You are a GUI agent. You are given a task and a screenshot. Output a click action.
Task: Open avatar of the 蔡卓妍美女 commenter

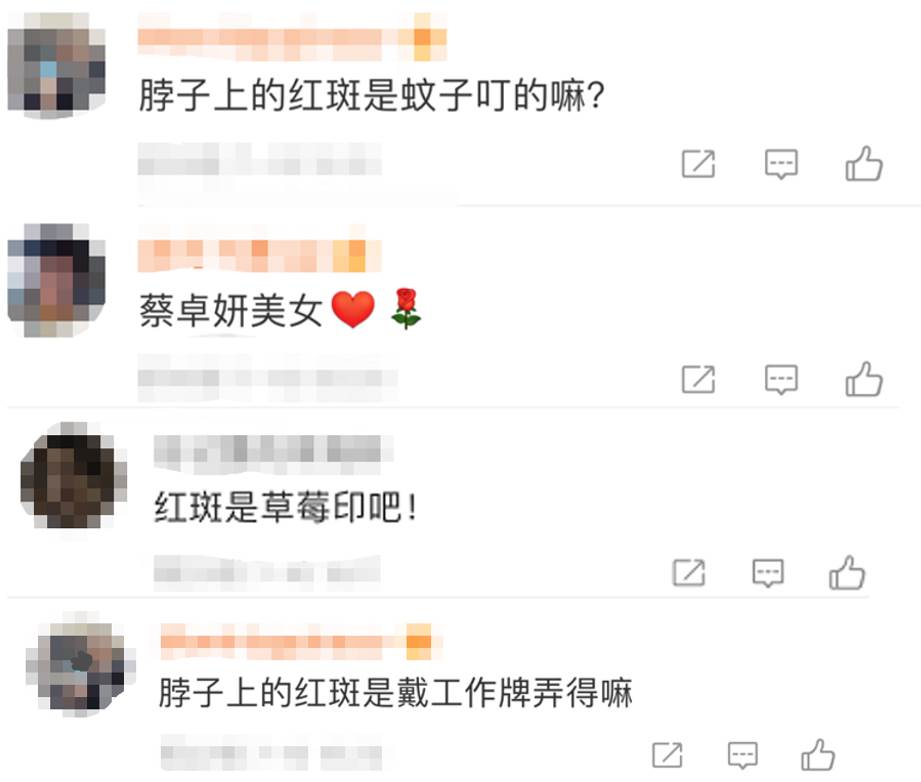point(56,280)
